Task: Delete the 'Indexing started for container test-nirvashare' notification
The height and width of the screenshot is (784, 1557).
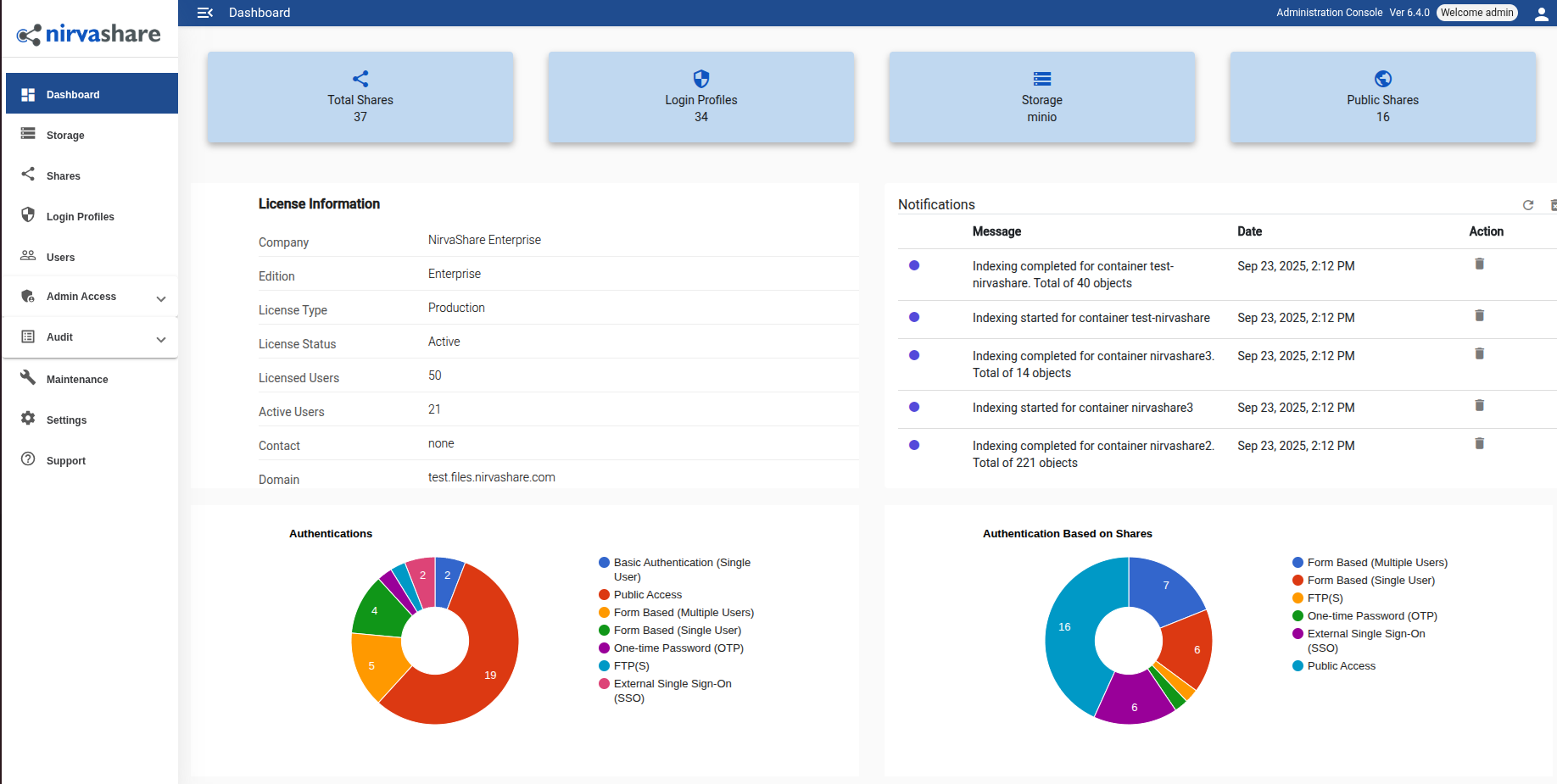Action: click(x=1479, y=316)
